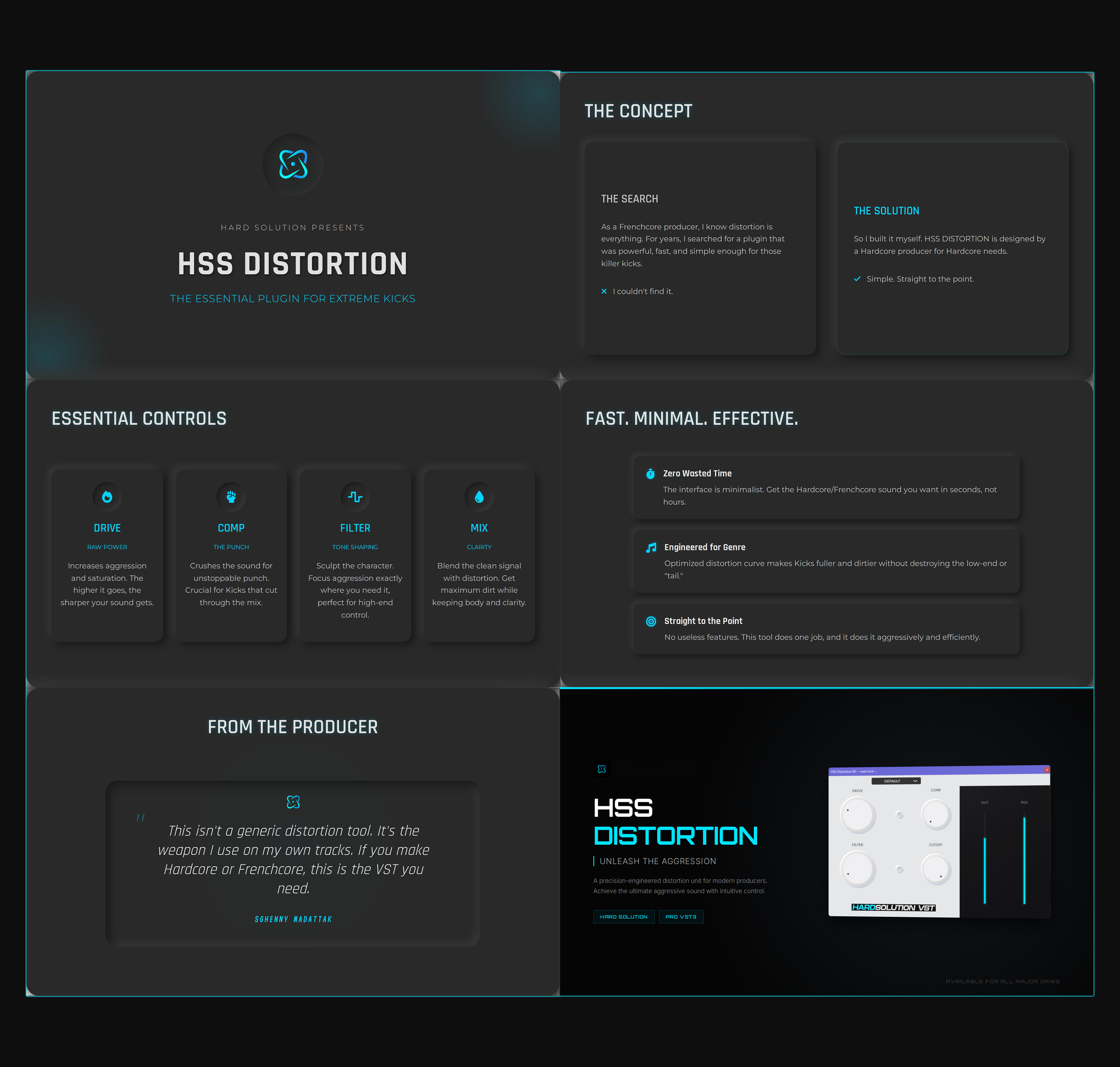Viewport: 1120px width, 1067px height.
Task: Click the PRO VST3 tag button
Action: tap(681, 917)
